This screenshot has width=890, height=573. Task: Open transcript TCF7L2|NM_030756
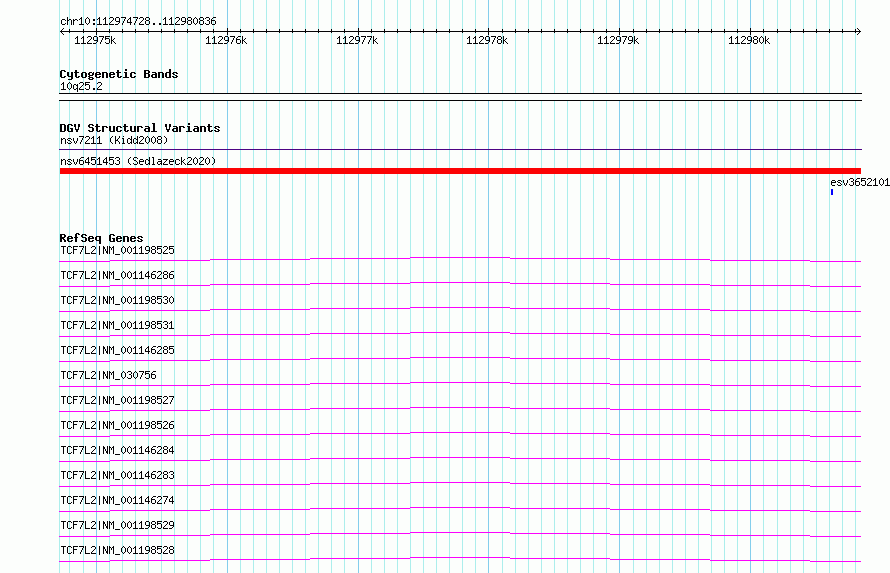click(108, 375)
